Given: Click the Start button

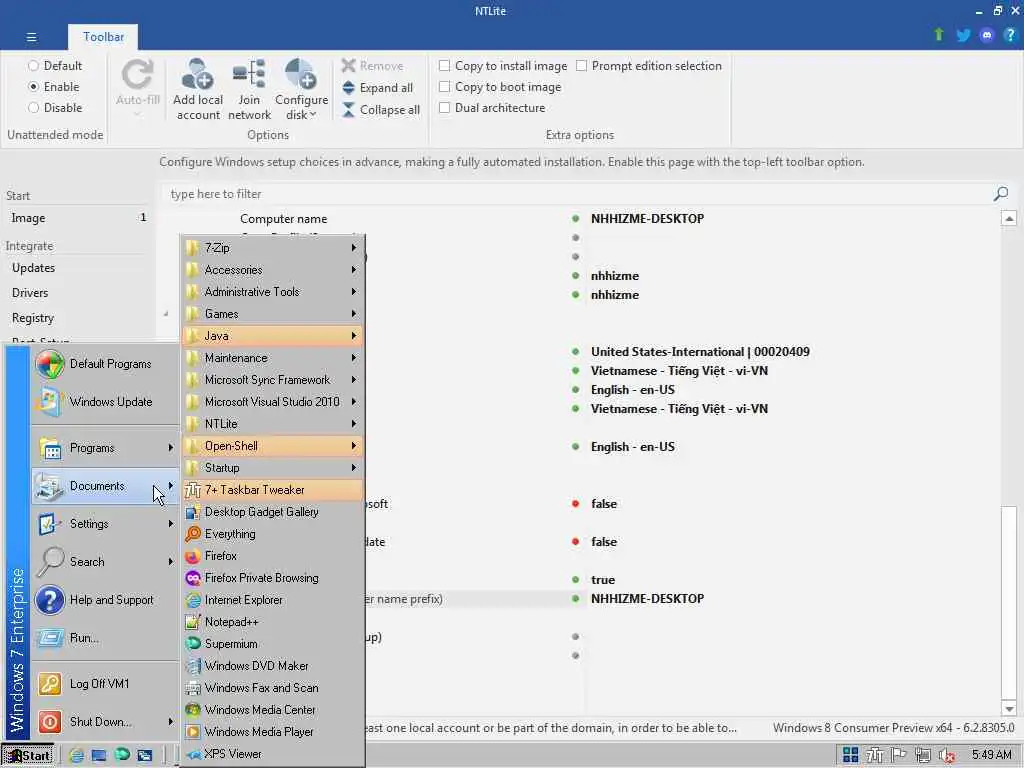Looking at the screenshot, I should (27, 756).
